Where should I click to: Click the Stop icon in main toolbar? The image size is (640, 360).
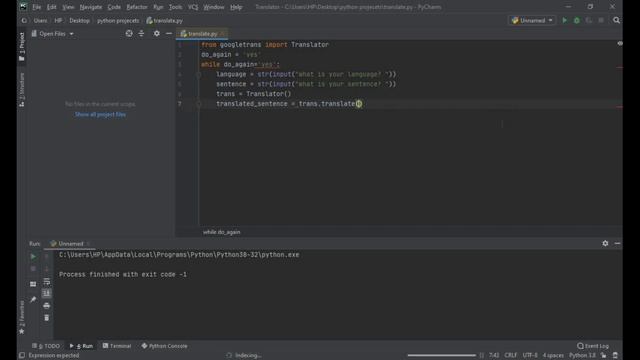coord(601,20)
